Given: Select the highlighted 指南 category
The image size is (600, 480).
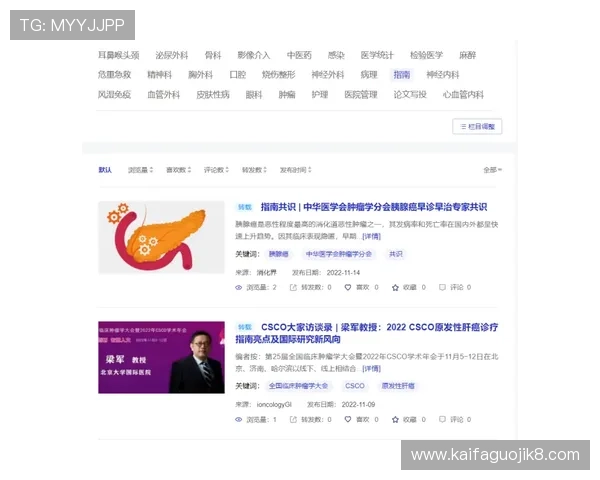Looking at the screenshot, I should 402,75.
